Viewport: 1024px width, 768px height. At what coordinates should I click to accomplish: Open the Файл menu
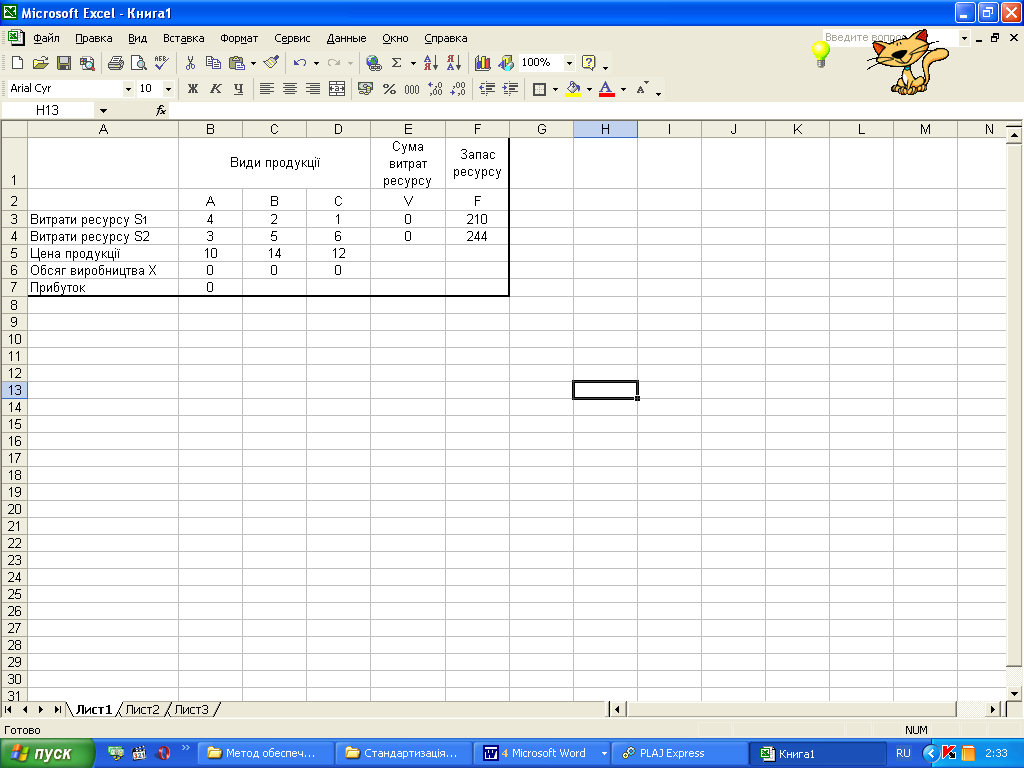46,39
